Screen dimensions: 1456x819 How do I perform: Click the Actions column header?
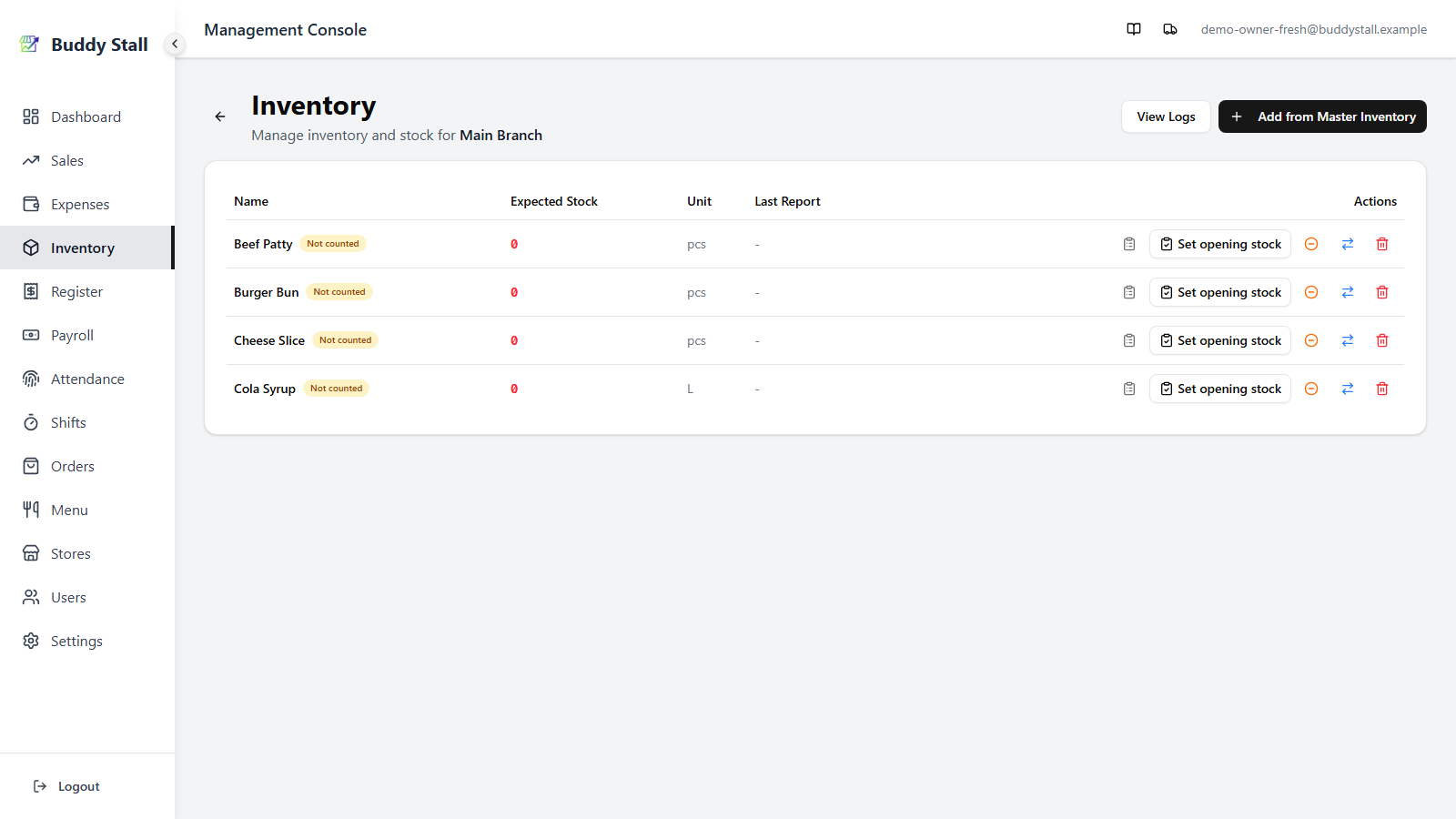point(1375,201)
